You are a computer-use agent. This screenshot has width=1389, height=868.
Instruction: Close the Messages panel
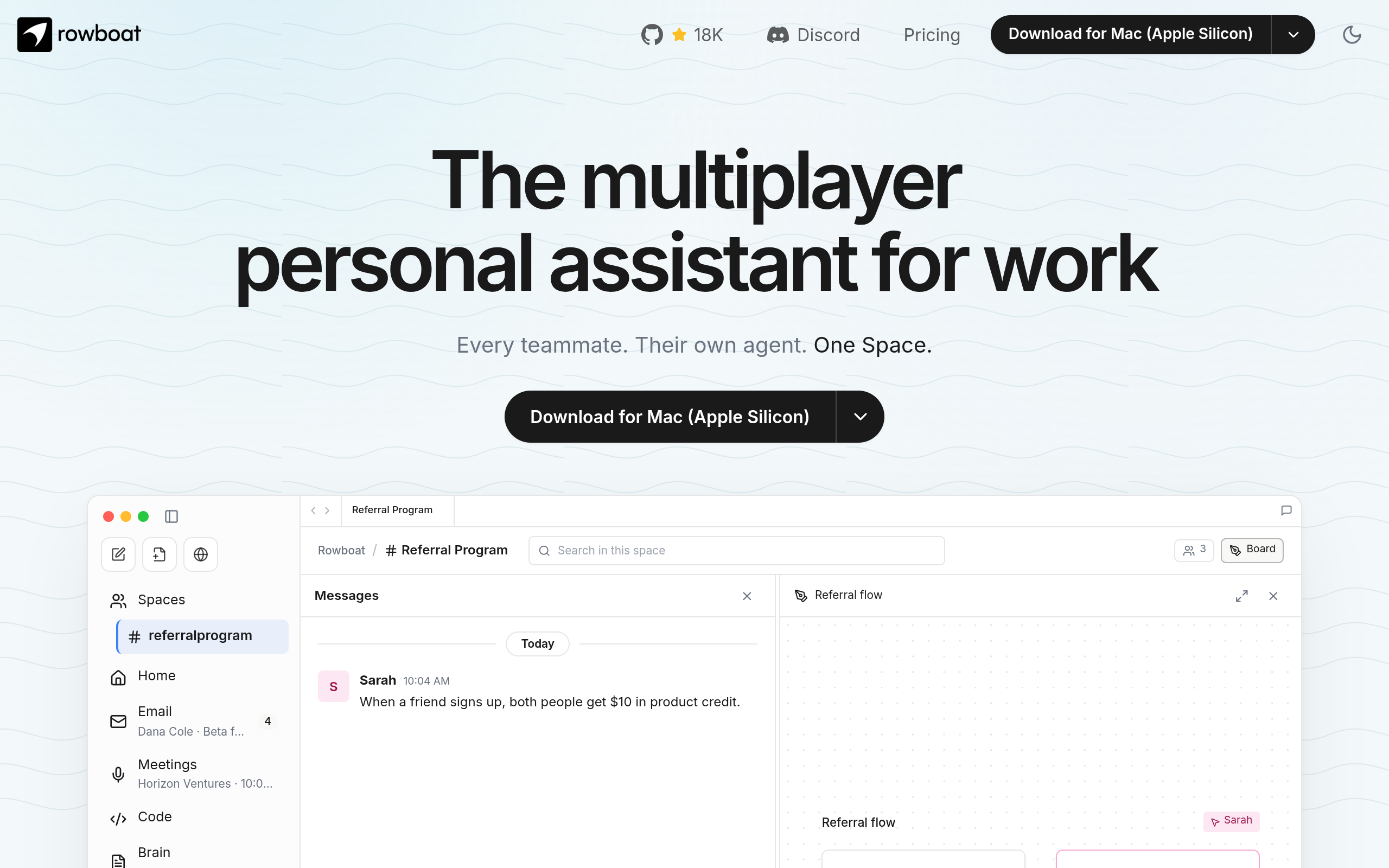[747, 596]
